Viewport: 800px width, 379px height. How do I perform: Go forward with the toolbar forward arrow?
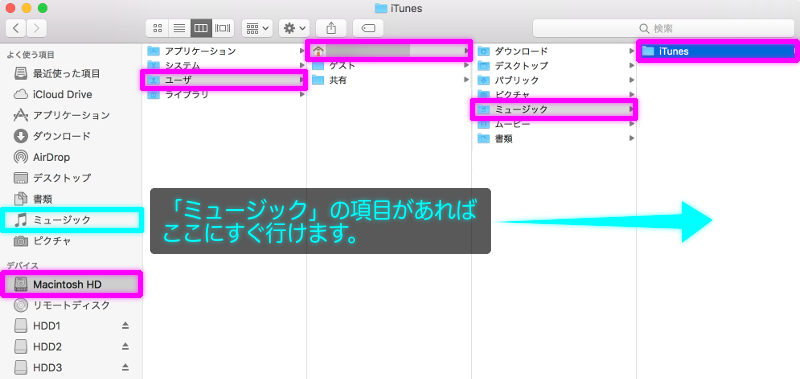[37, 28]
